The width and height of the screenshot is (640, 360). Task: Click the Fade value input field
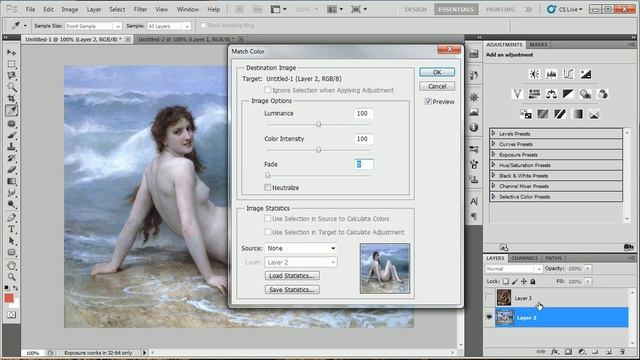[363, 164]
